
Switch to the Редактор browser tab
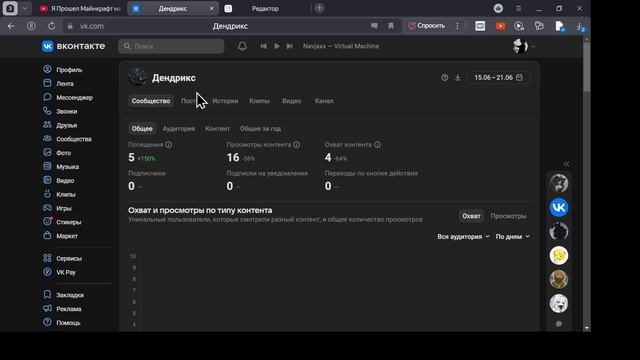[x=265, y=9]
